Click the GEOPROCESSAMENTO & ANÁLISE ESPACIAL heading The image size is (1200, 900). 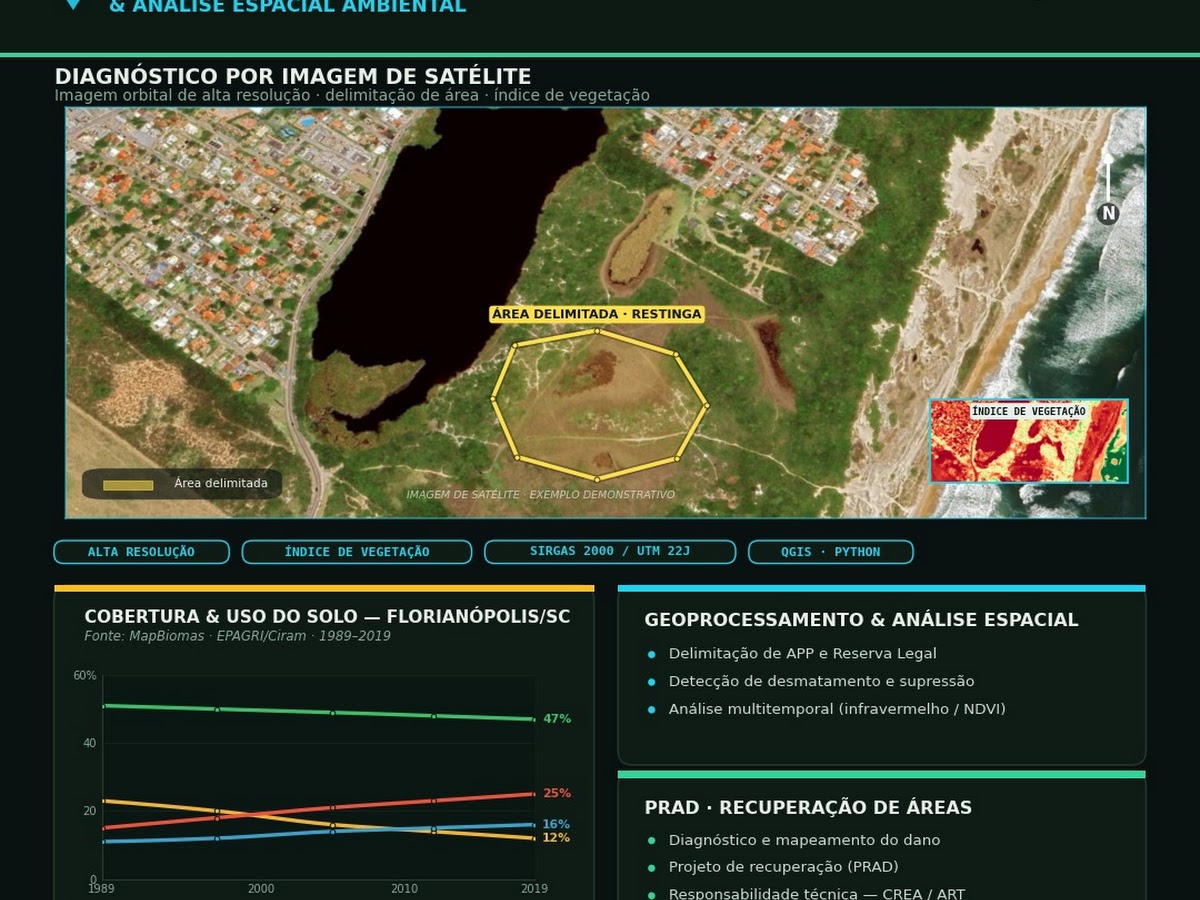pyautogui.click(x=861, y=620)
